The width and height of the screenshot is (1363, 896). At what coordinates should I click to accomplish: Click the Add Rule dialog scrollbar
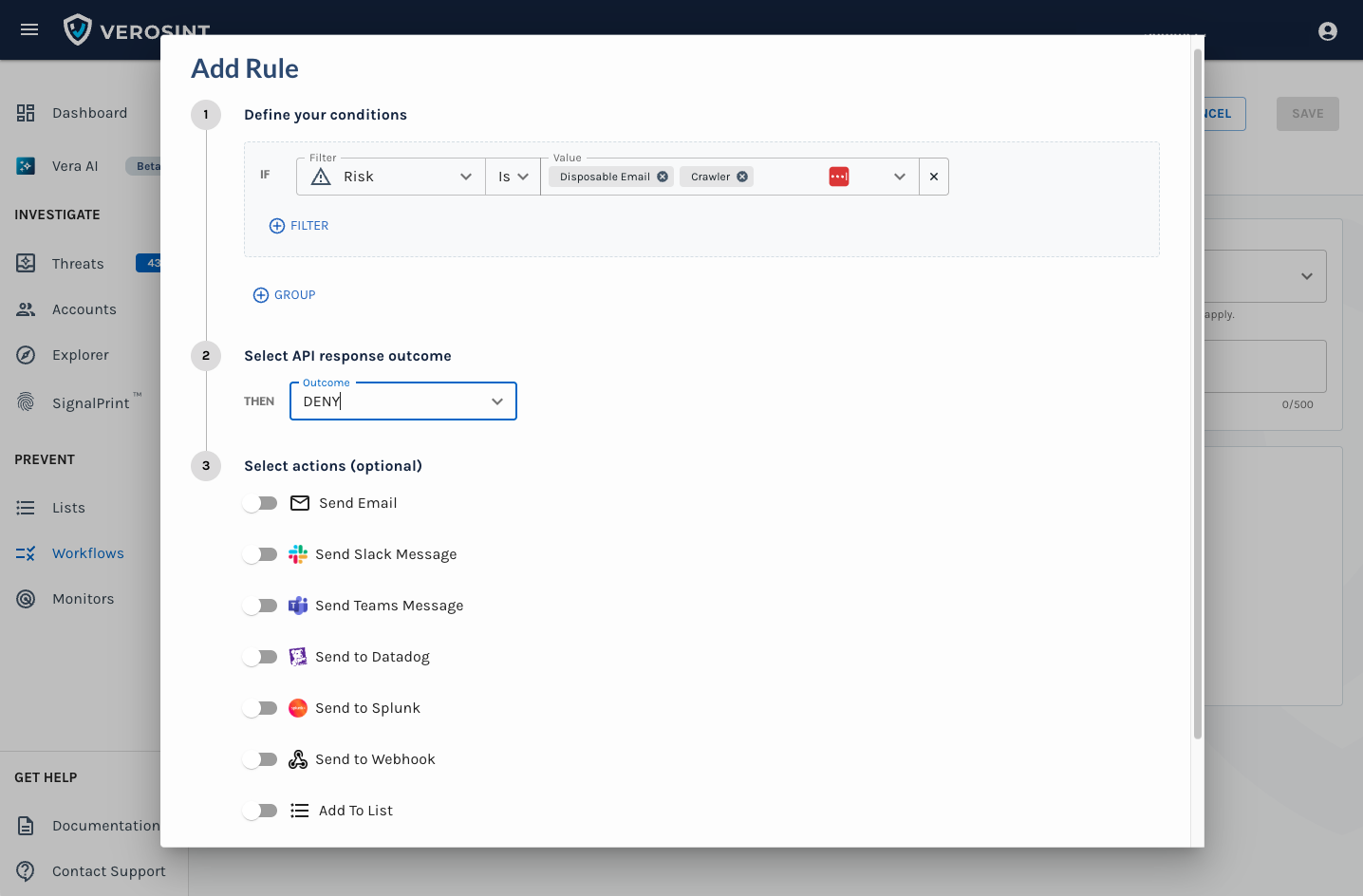pyautogui.click(x=1198, y=393)
